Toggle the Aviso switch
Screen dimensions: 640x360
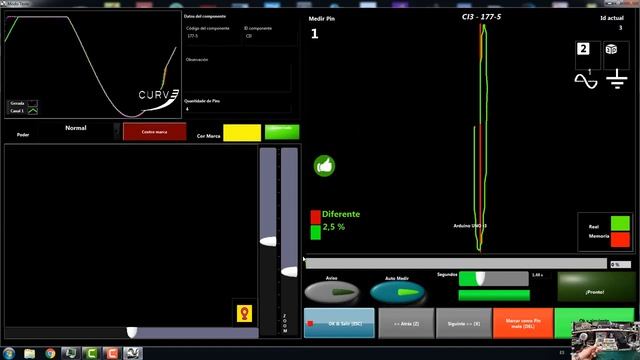332,292
